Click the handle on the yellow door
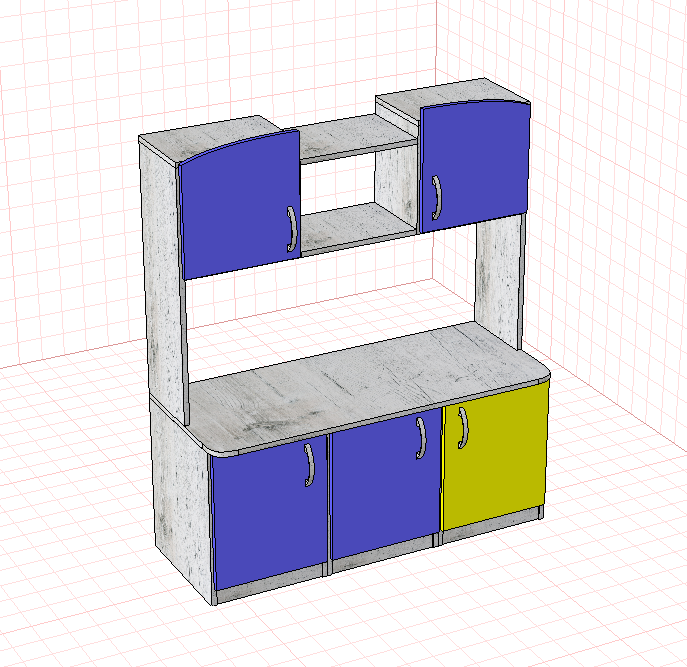Screen dimensions: 687x667 463,428
